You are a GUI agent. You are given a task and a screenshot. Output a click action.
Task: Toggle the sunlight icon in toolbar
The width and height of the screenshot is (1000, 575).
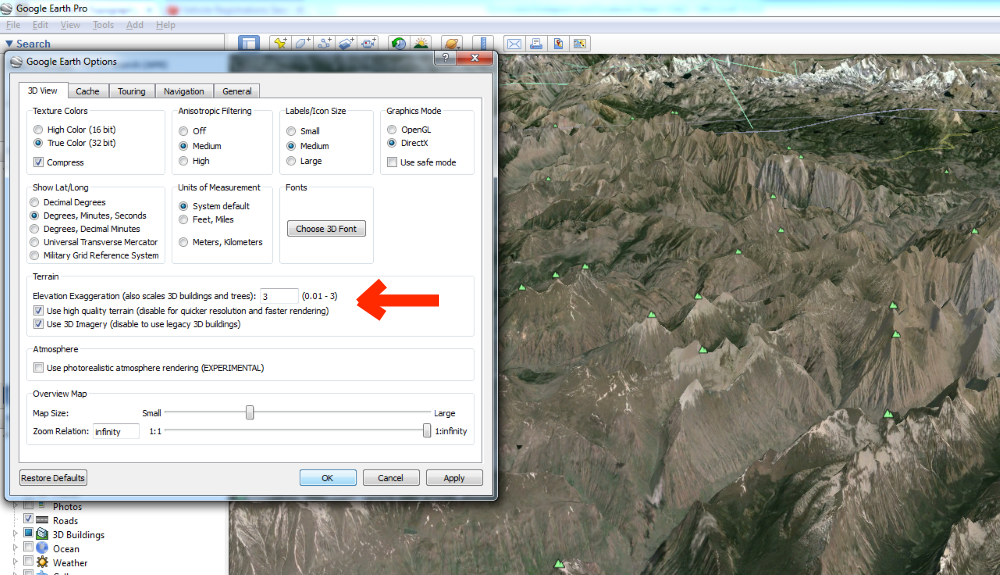pyautogui.click(x=421, y=43)
